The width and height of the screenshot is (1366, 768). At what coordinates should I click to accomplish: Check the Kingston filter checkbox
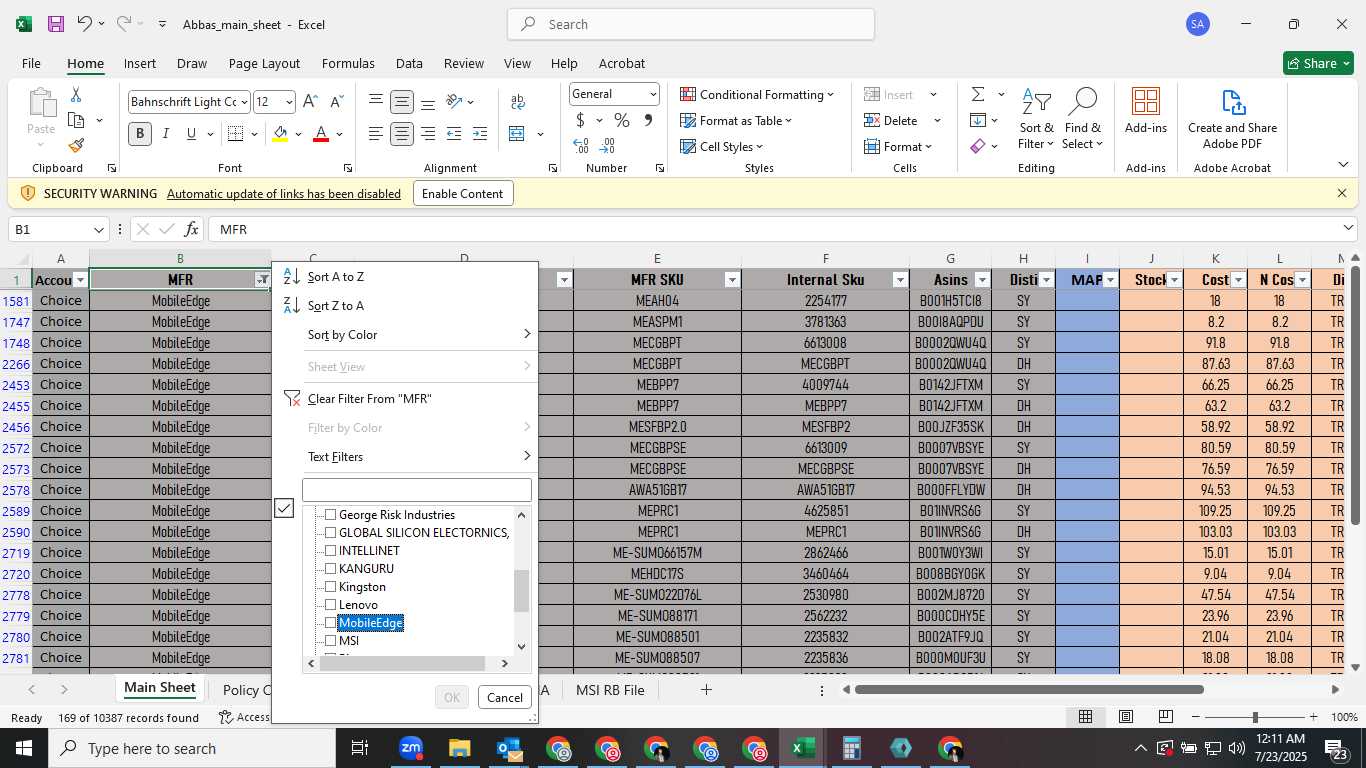(331, 587)
